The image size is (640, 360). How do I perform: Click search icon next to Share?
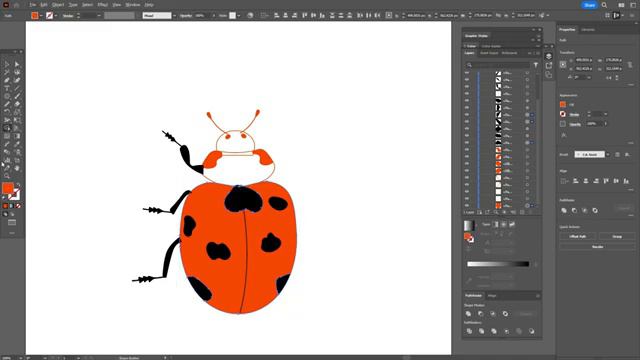604,5
